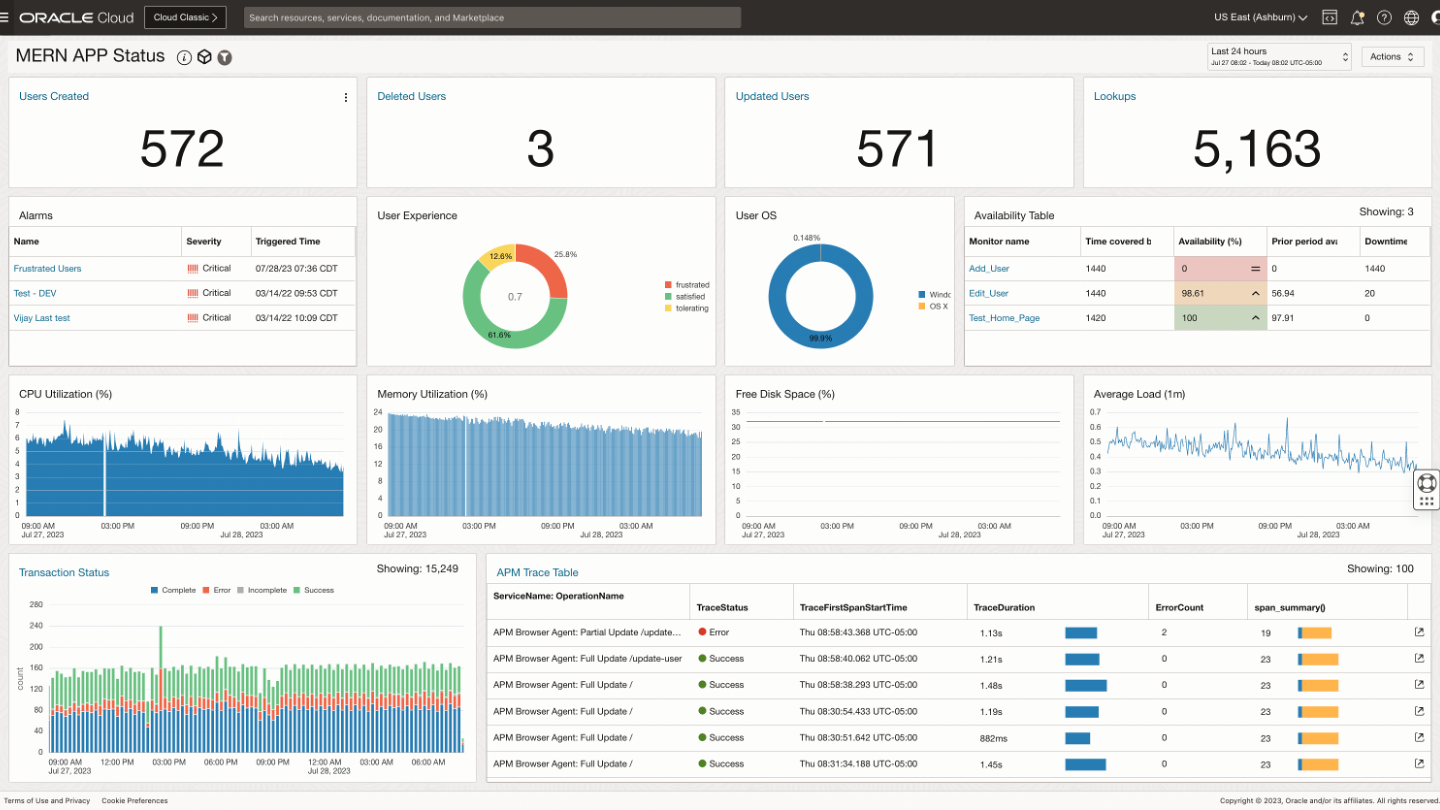Expand the Actions dropdown
Viewport: 1440px width, 810px height.
coord(1392,57)
